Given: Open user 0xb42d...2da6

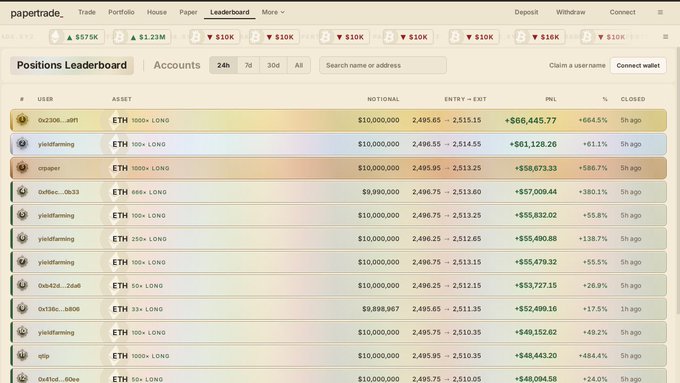Looking at the screenshot, I should tap(59, 285).
